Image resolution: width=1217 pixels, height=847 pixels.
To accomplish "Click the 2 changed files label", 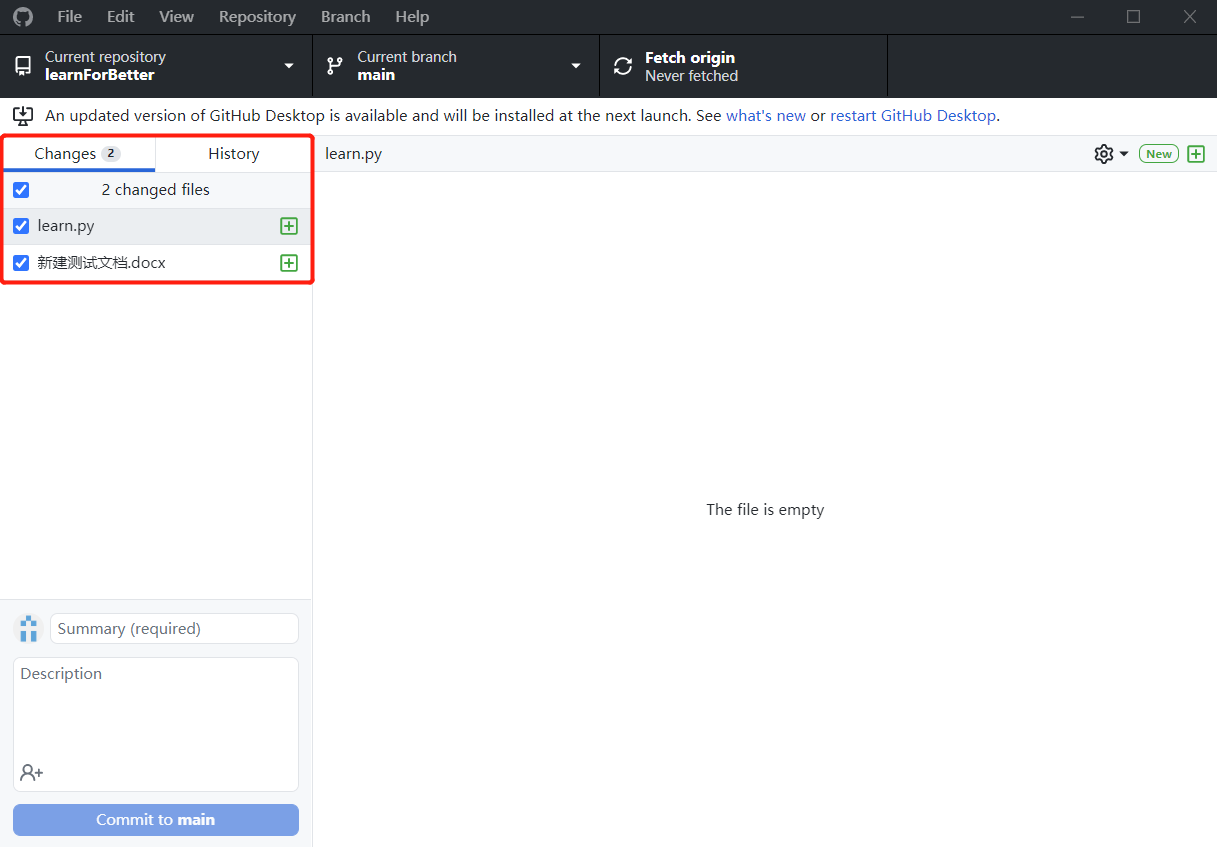I will pyautogui.click(x=156, y=190).
